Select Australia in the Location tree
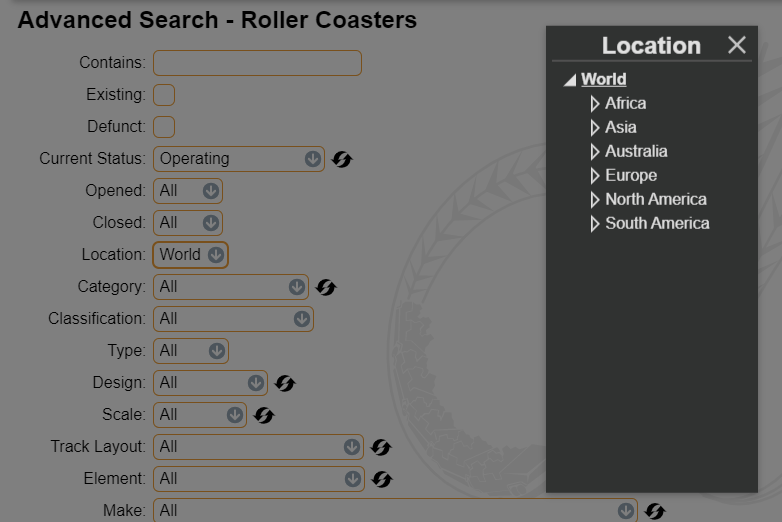This screenshot has width=782, height=522. [636, 151]
